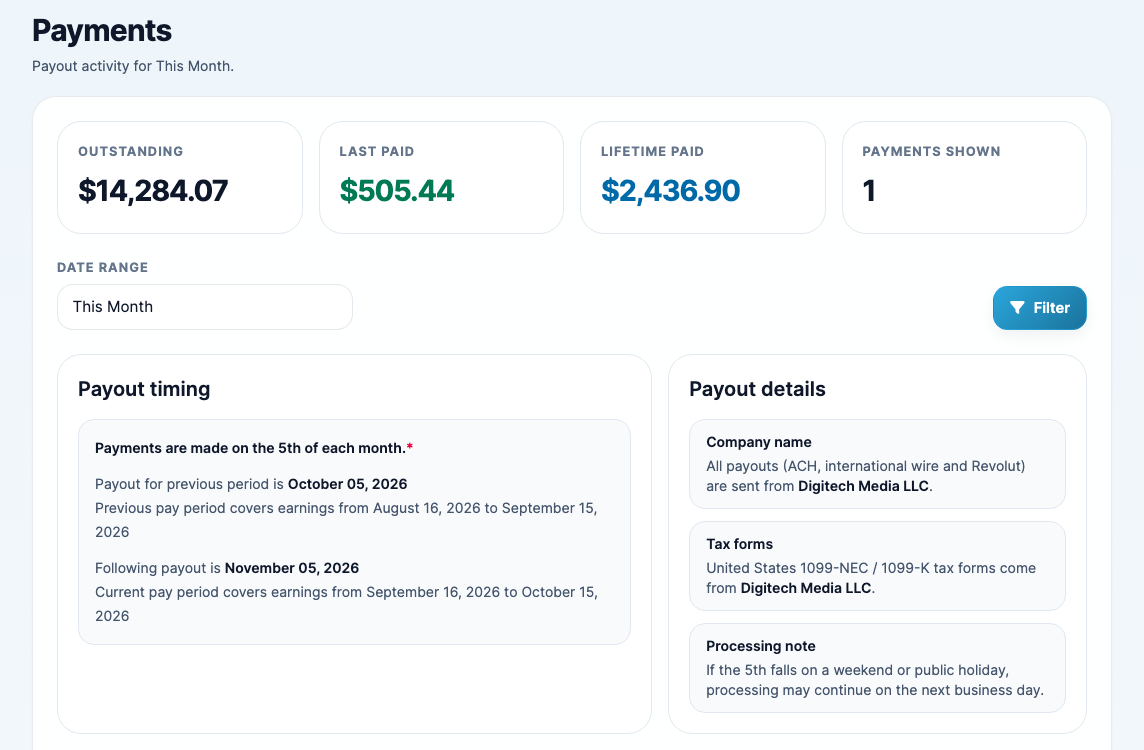The width and height of the screenshot is (1144, 750).
Task: Click the LAST PAID label
Action: [x=376, y=152]
